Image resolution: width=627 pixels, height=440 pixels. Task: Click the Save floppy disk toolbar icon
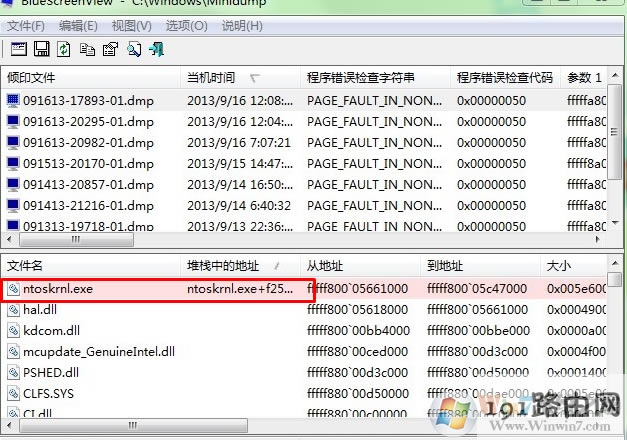[x=42, y=49]
